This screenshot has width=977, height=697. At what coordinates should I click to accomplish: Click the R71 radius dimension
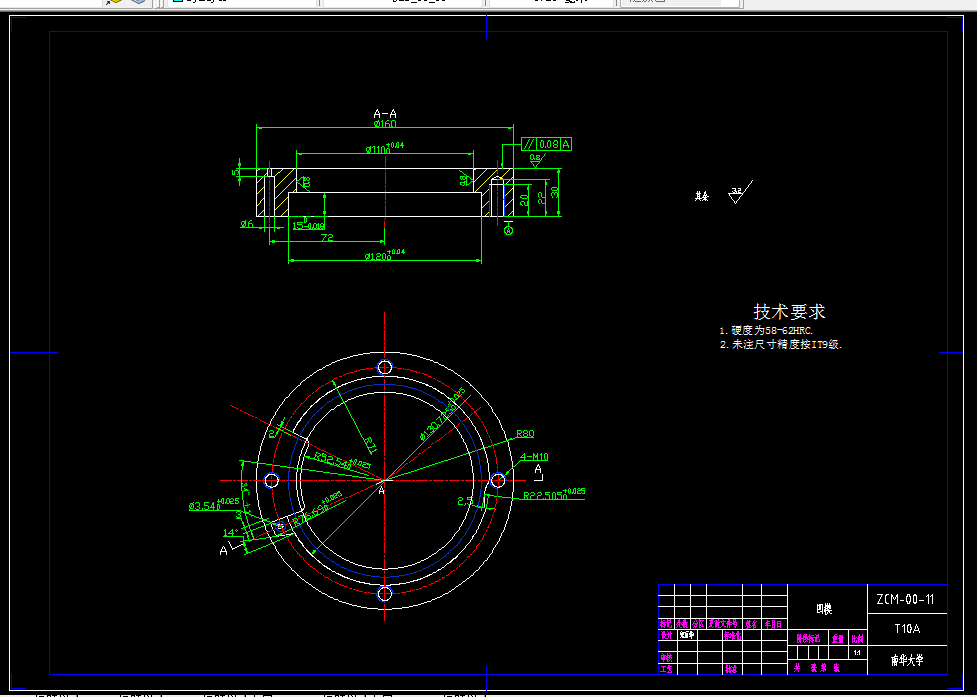(371, 444)
